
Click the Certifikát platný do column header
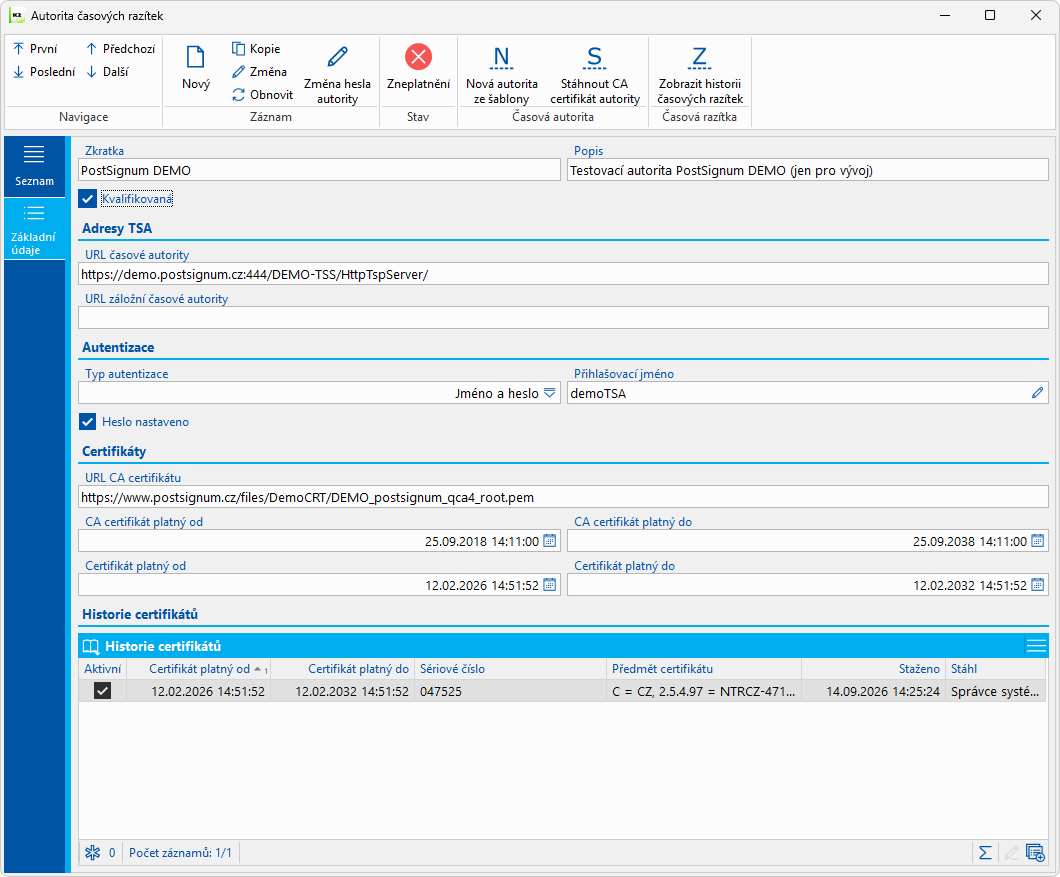[343, 669]
